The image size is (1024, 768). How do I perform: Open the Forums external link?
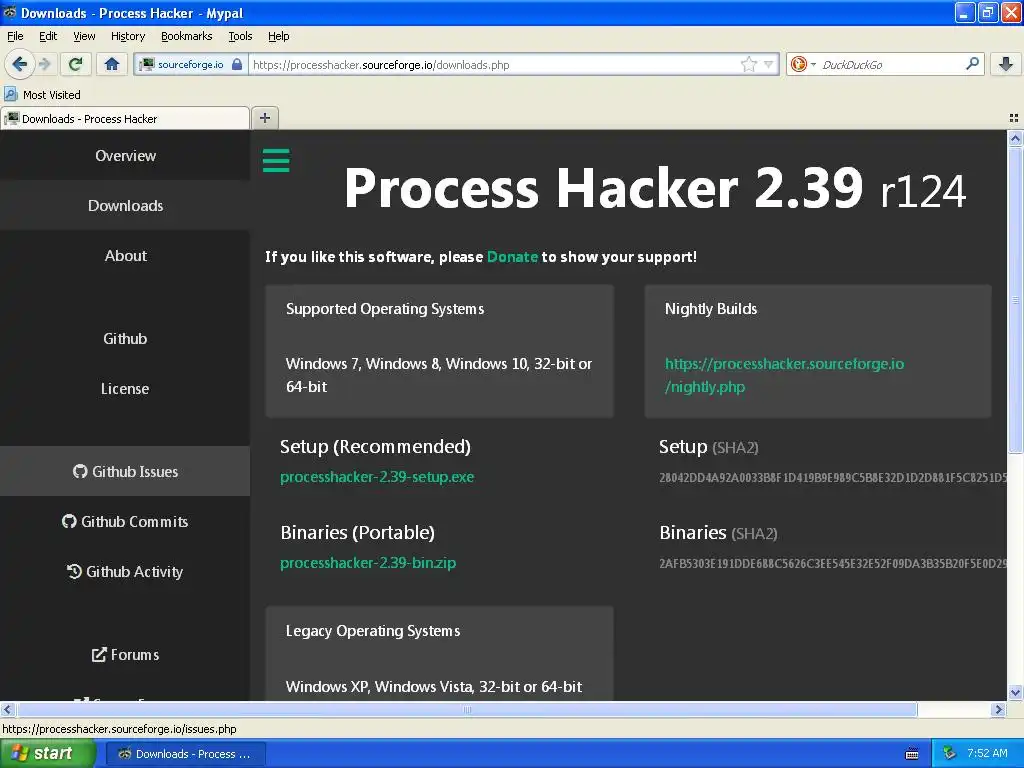(125, 655)
